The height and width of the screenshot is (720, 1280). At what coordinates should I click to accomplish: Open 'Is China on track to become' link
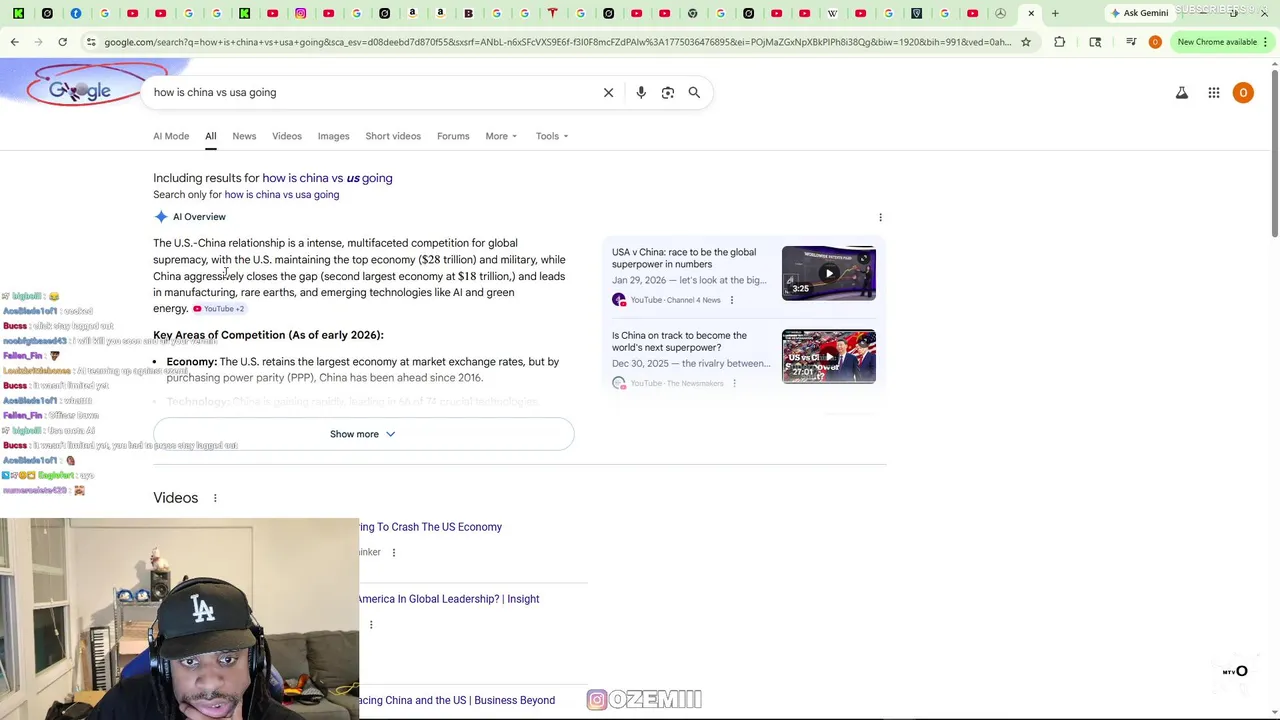tap(679, 342)
